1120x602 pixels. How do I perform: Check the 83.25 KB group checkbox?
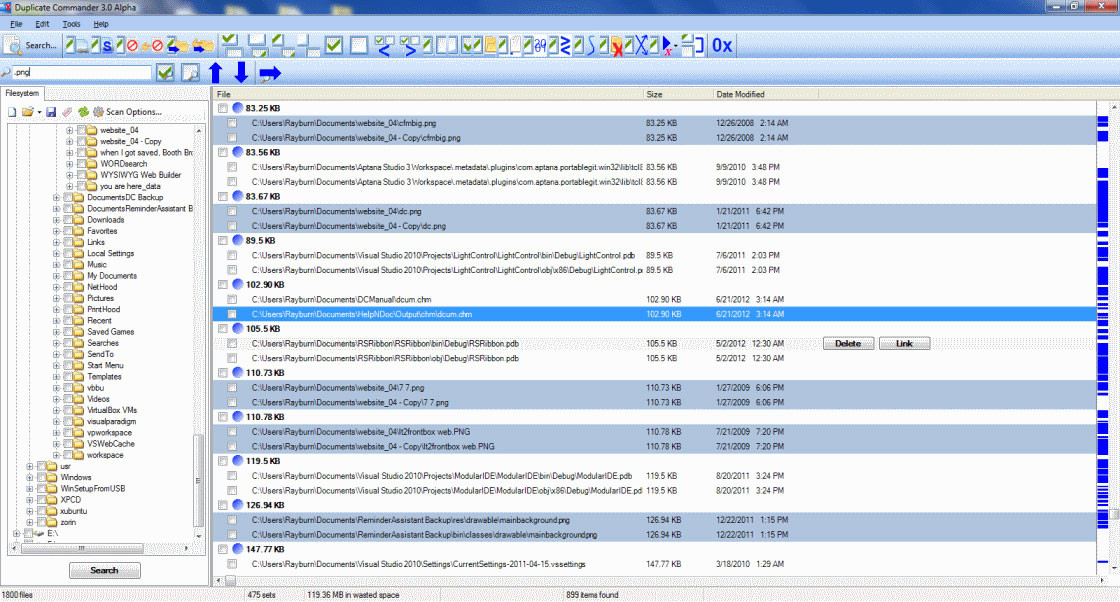(222, 108)
